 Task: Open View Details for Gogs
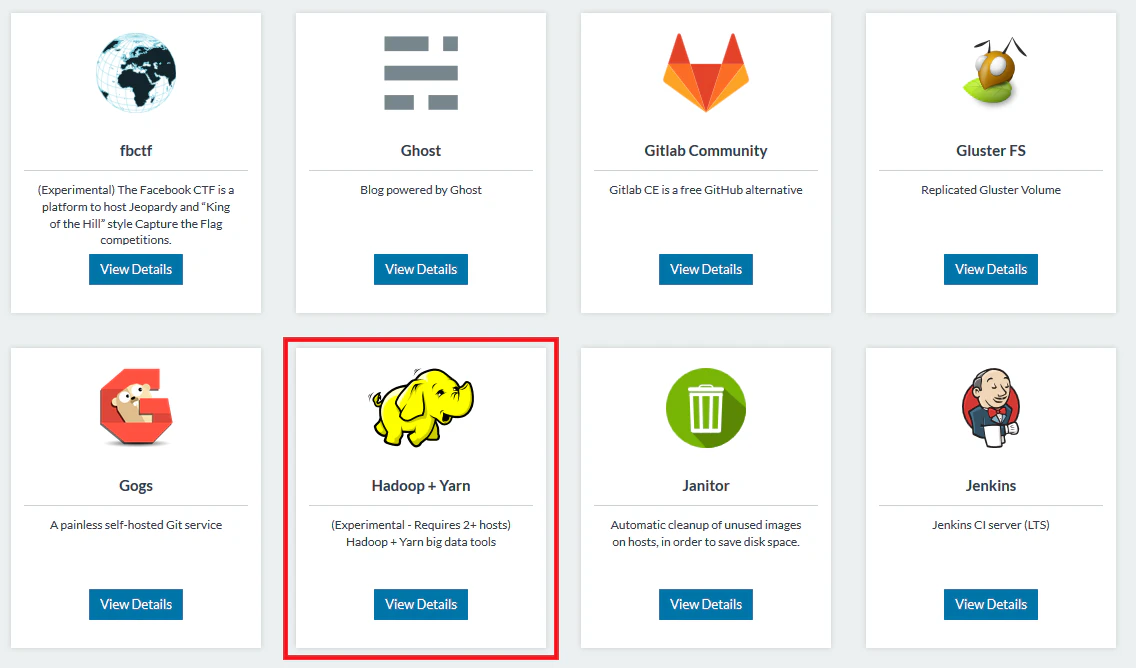tap(136, 604)
